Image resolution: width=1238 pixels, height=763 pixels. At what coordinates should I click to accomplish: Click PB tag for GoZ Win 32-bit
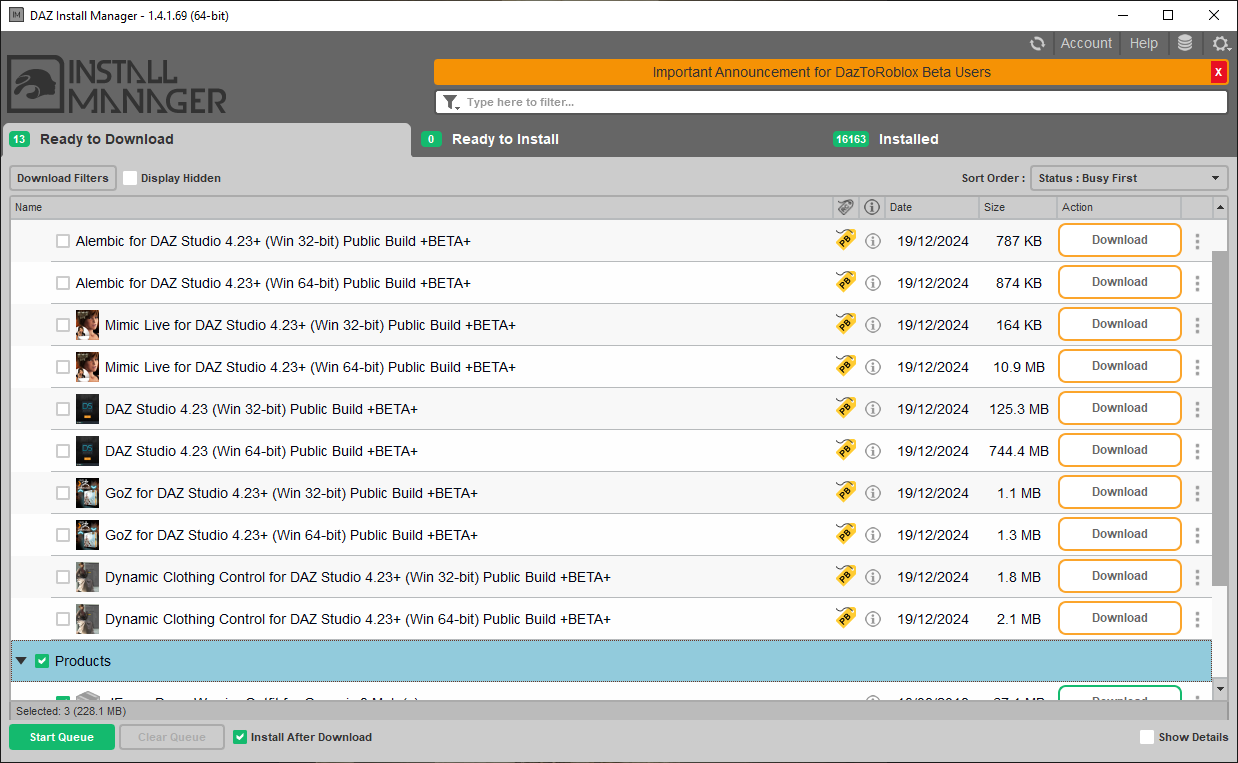846,492
